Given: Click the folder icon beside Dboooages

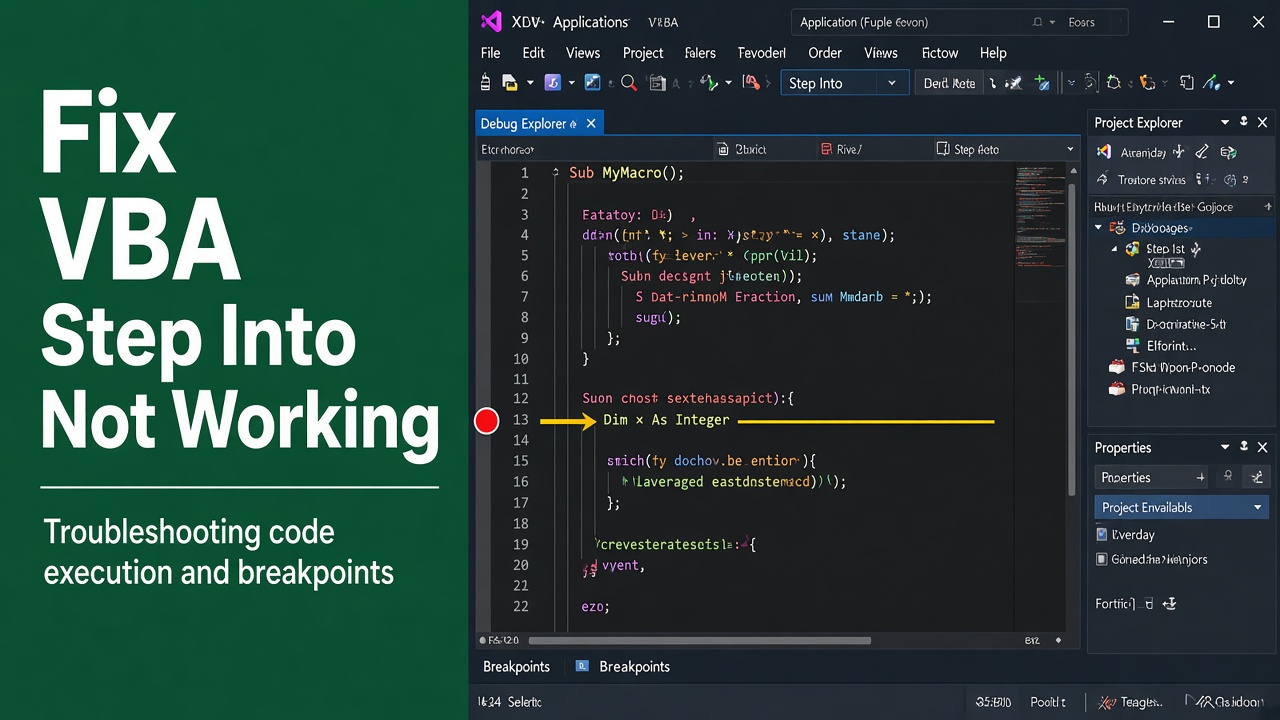Looking at the screenshot, I should (1117, 228).
